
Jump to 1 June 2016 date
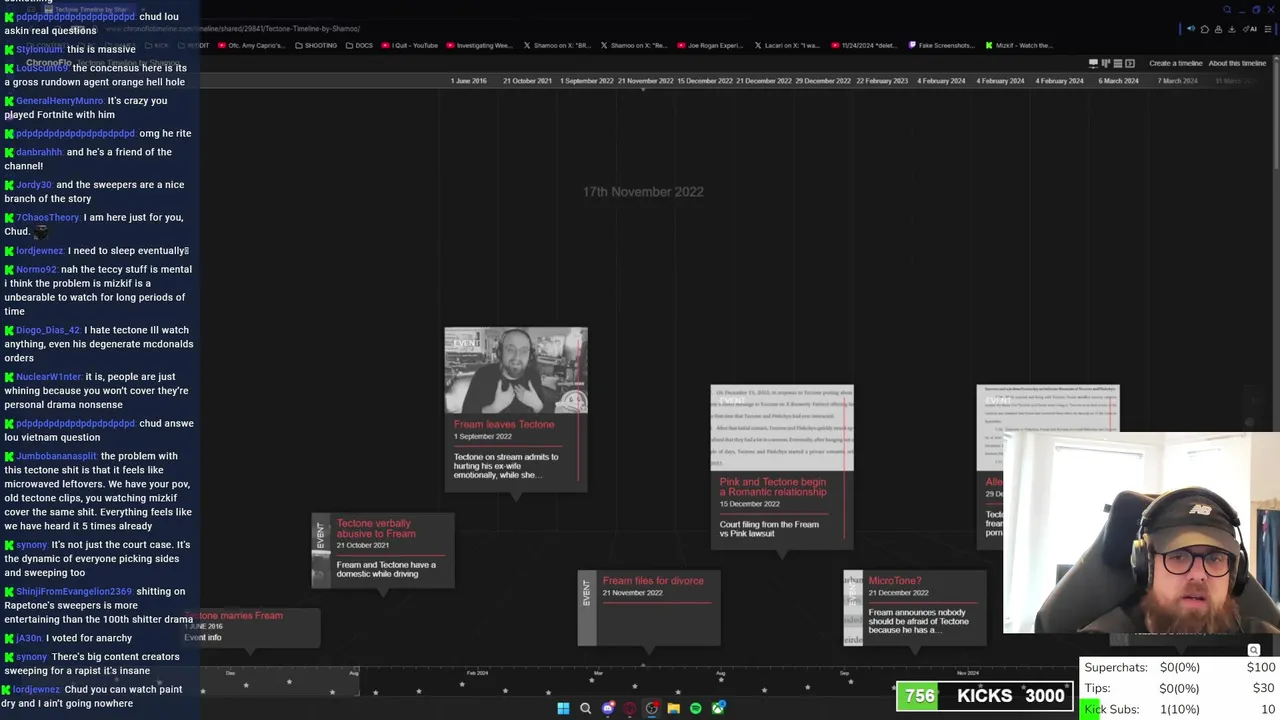468,81
